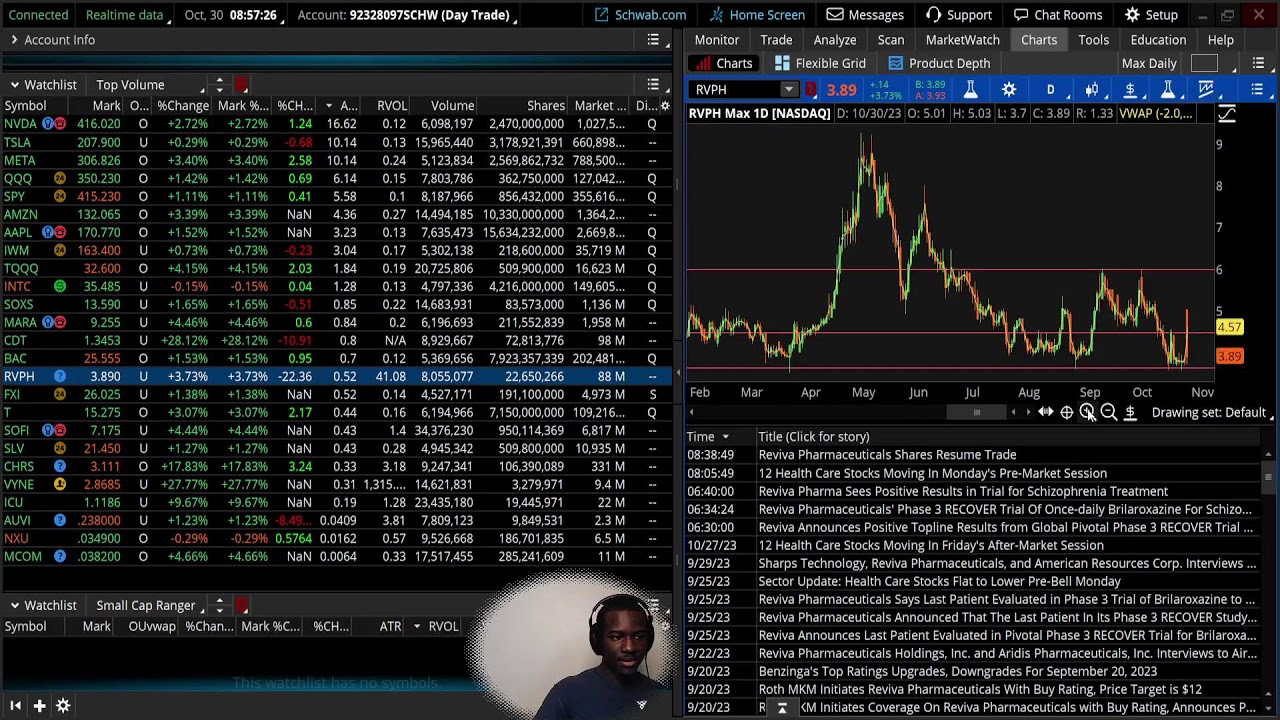Click the zoom-in magnifier under the chart

point(1087,413)
